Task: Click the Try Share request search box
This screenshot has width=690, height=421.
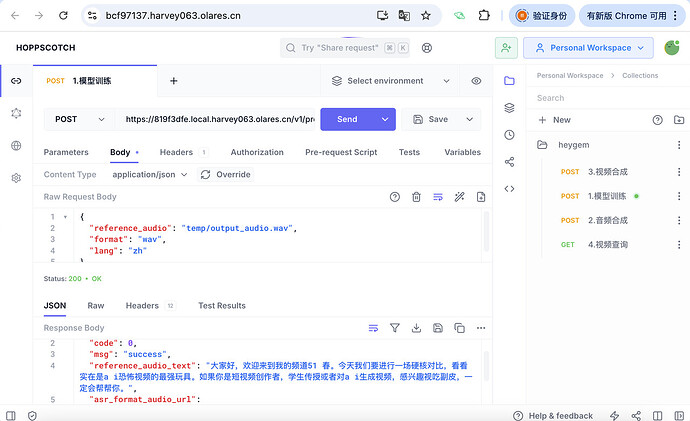Action: pos(345,48)
